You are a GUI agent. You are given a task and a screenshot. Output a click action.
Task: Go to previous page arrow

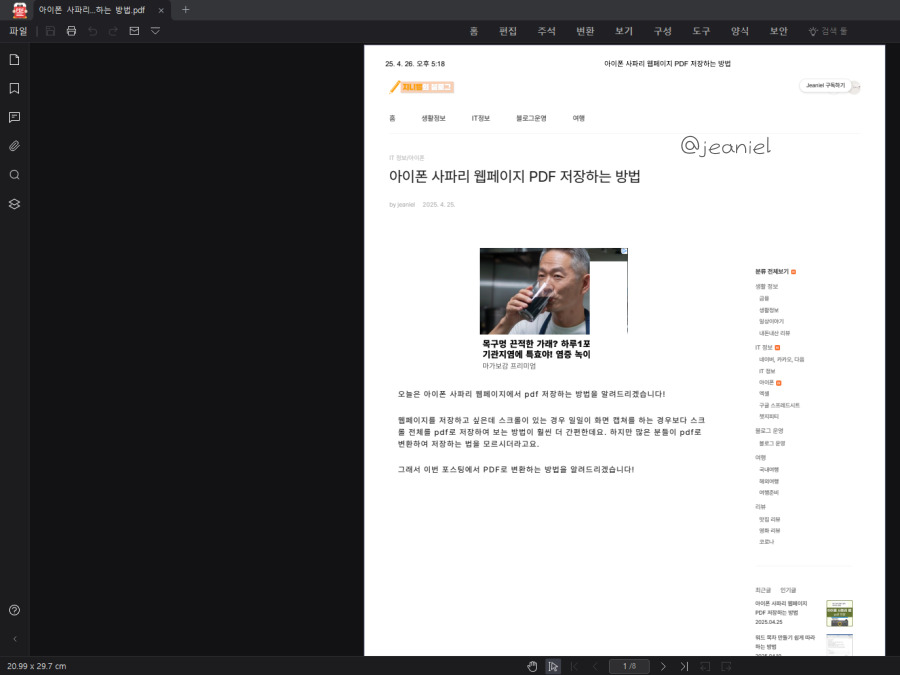pos(595,666)
